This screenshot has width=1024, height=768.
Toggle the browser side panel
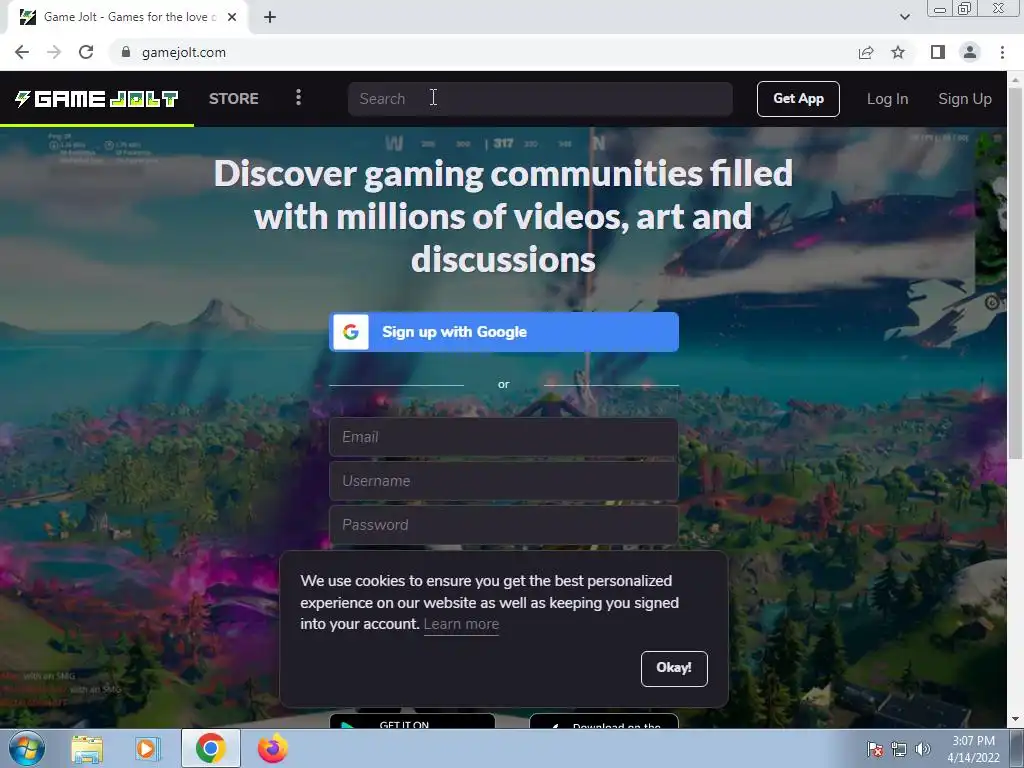pyautogui.click(x=938, y=52)
